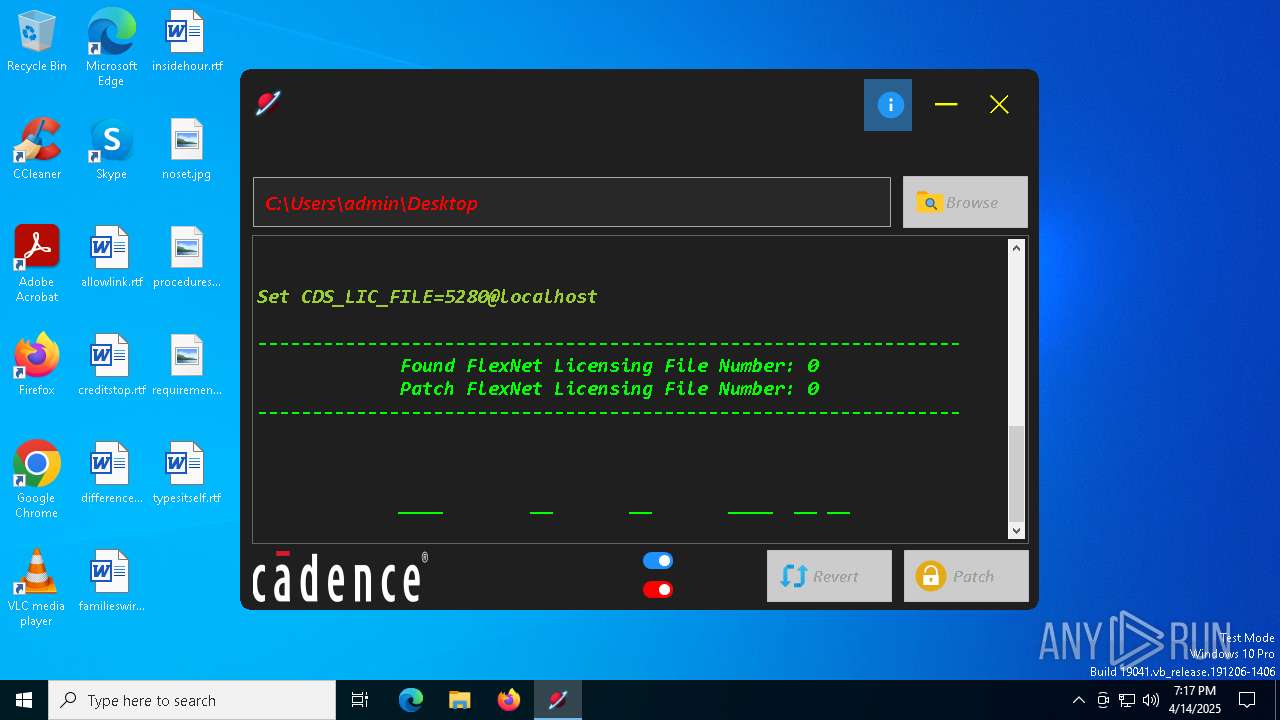Open procedures image file on desktop

pos(187,258)
